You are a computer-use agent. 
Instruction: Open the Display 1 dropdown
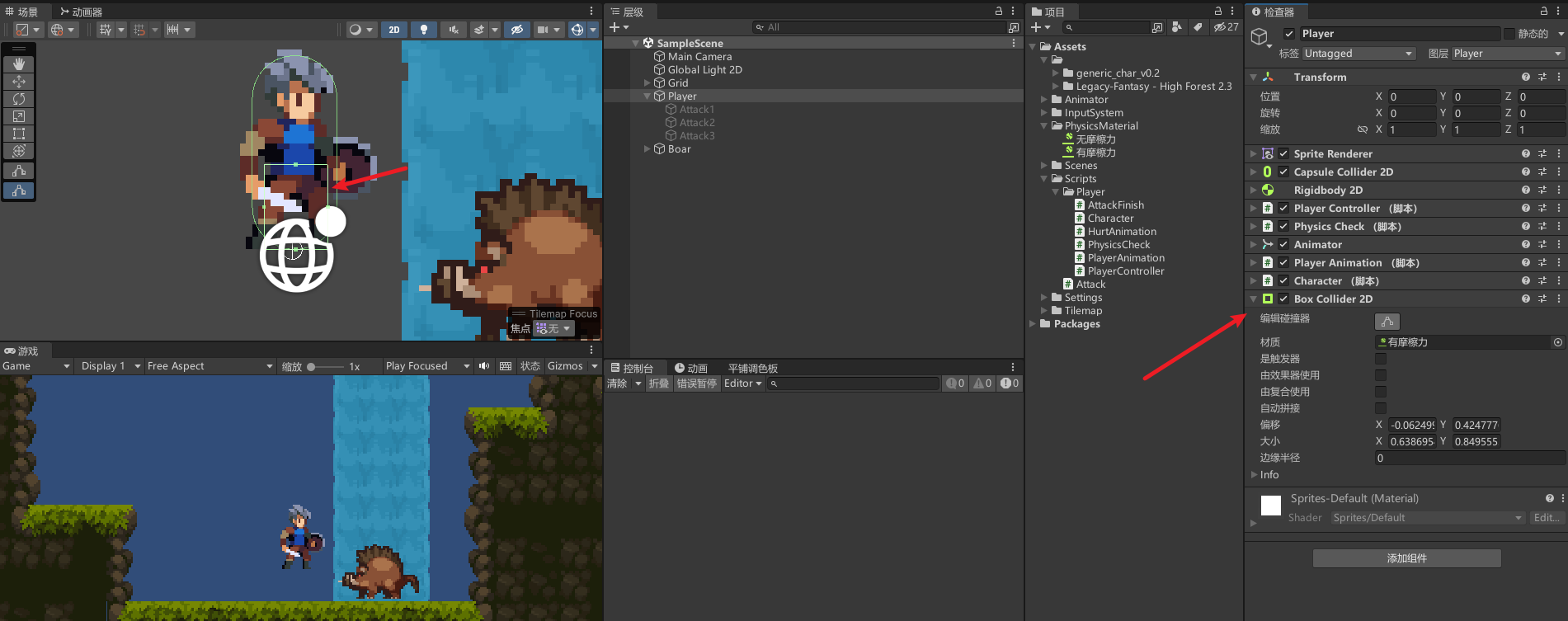point(109,366)
